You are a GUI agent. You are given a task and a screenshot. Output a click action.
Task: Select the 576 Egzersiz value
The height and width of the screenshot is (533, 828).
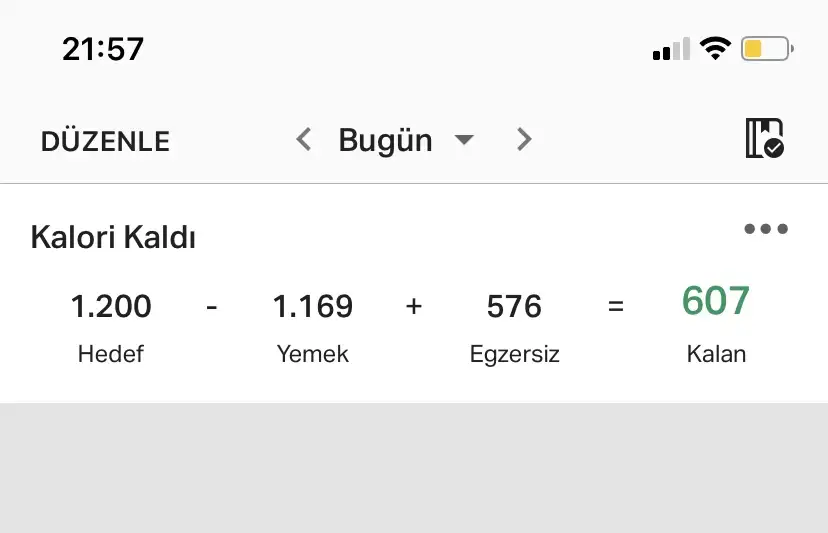(x=514, y=306)
